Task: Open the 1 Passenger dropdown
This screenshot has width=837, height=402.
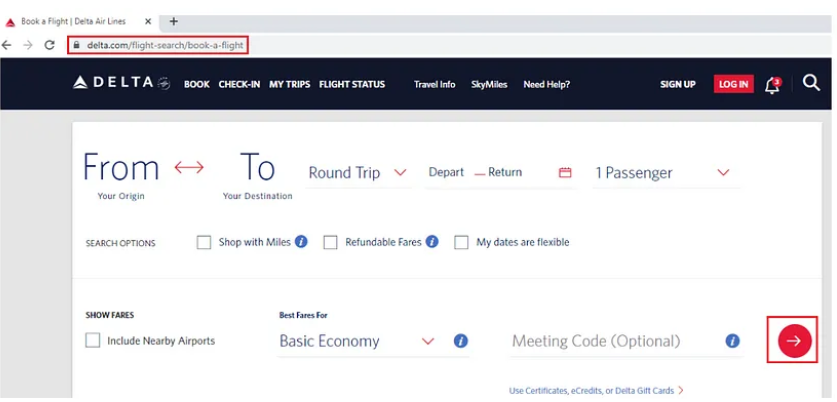Action: (x=666, y=173)
